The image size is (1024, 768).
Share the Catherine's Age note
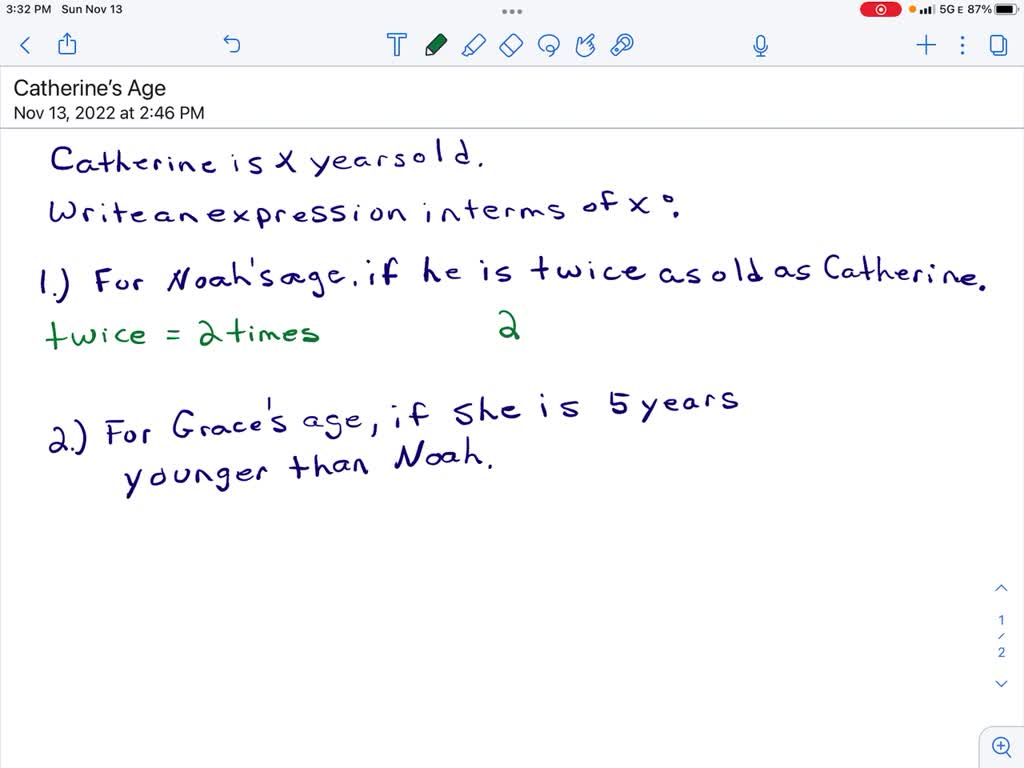(x=67, y=45)
